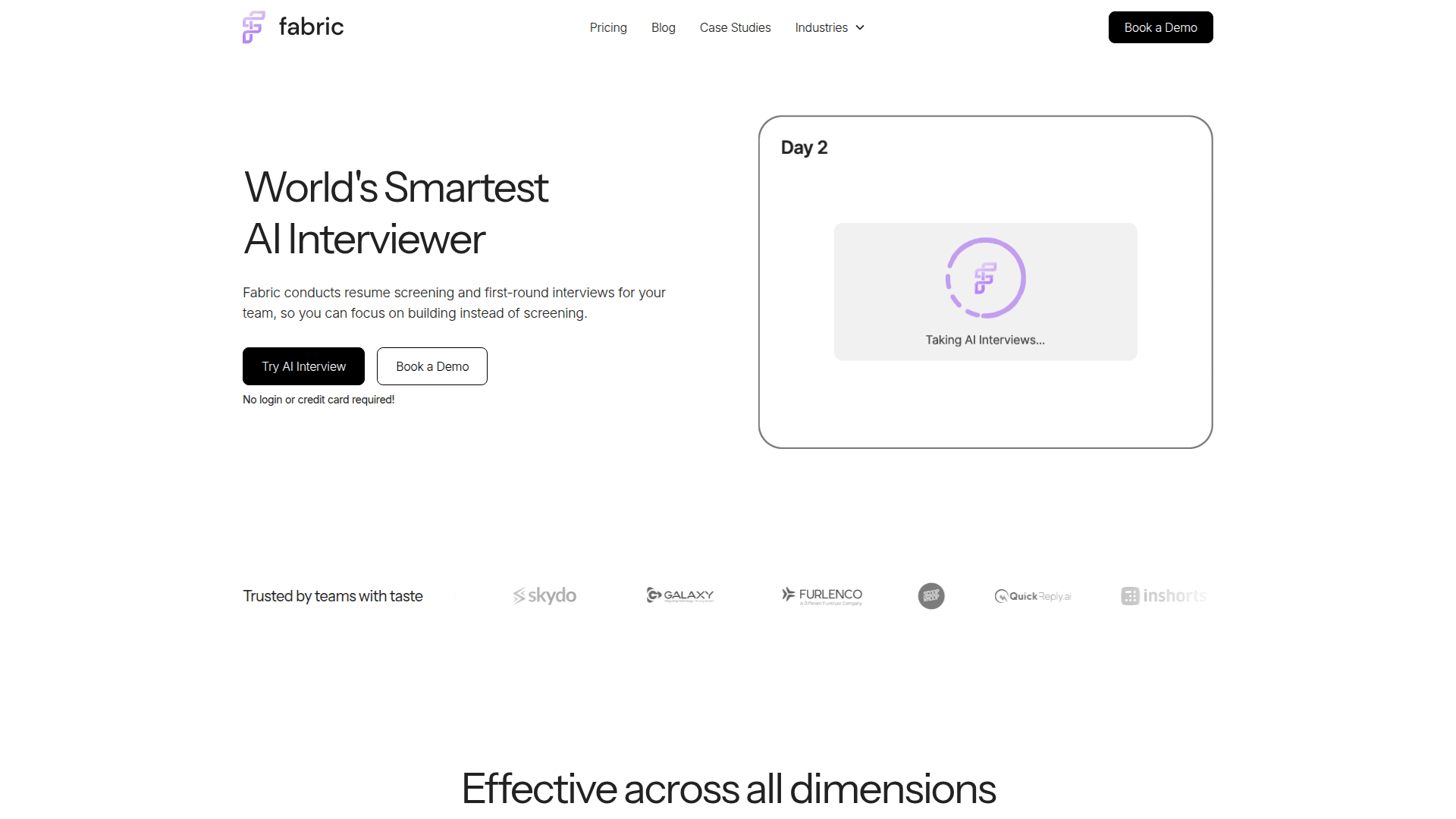Click the Galaxy company logo

pyautogui.click(x=680, y=595)
